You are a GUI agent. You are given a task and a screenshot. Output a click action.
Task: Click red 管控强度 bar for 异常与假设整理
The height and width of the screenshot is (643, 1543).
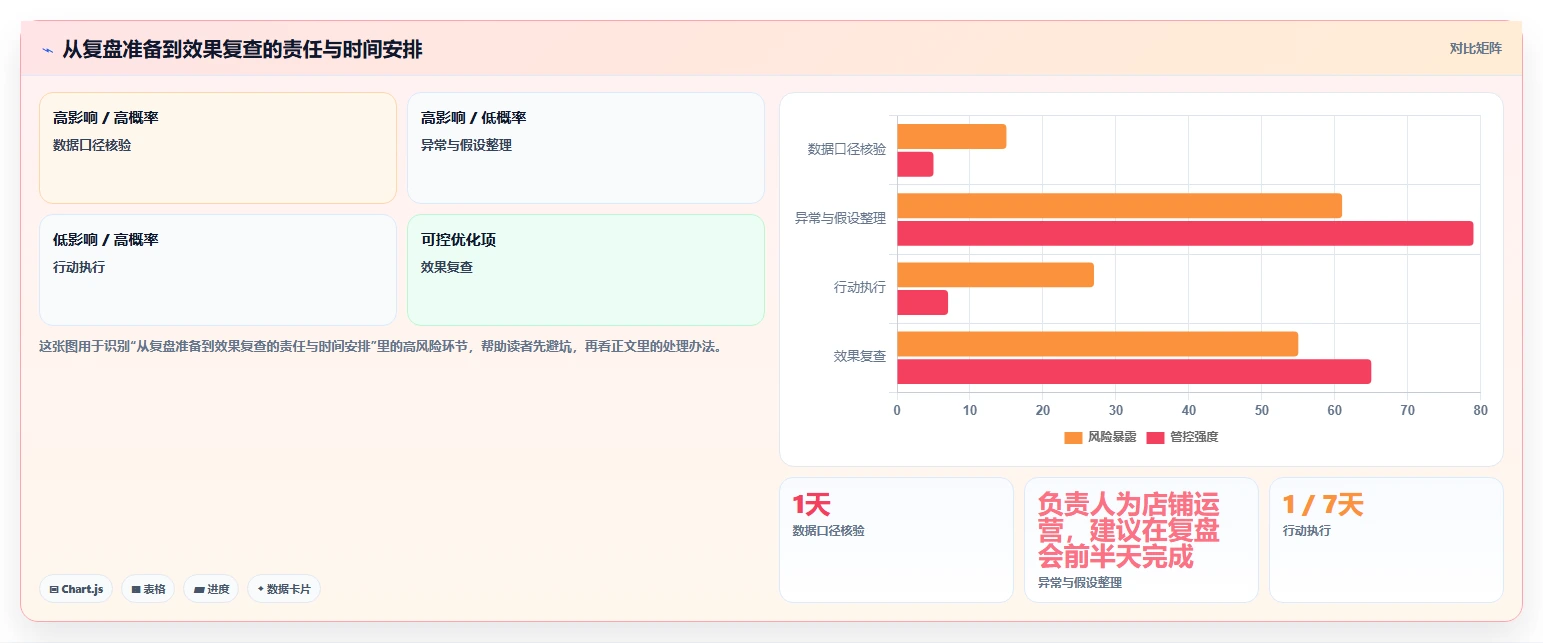(1185, 233)
